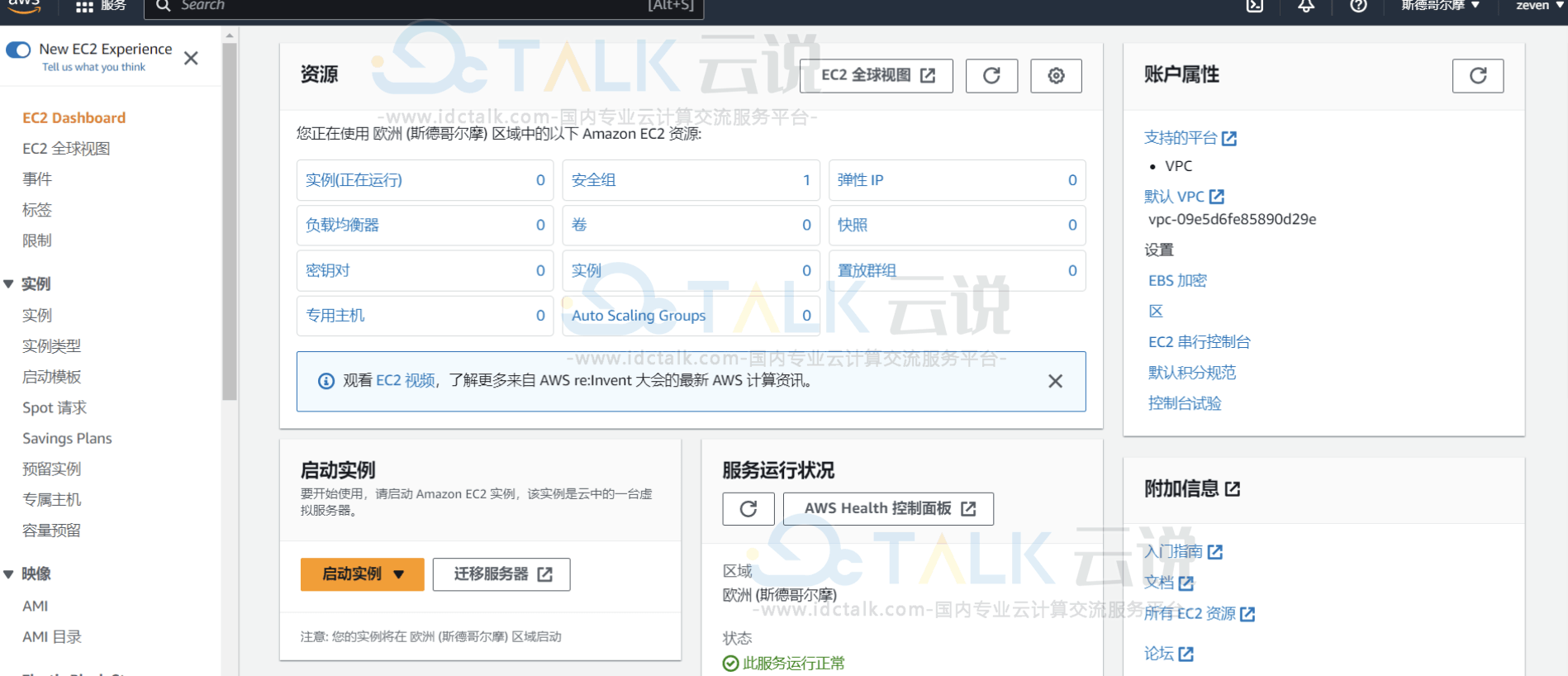Viewport: 1568px width, 676px height.
Task: Open Spot 请求 in sidebar
Action: [55, 407]
